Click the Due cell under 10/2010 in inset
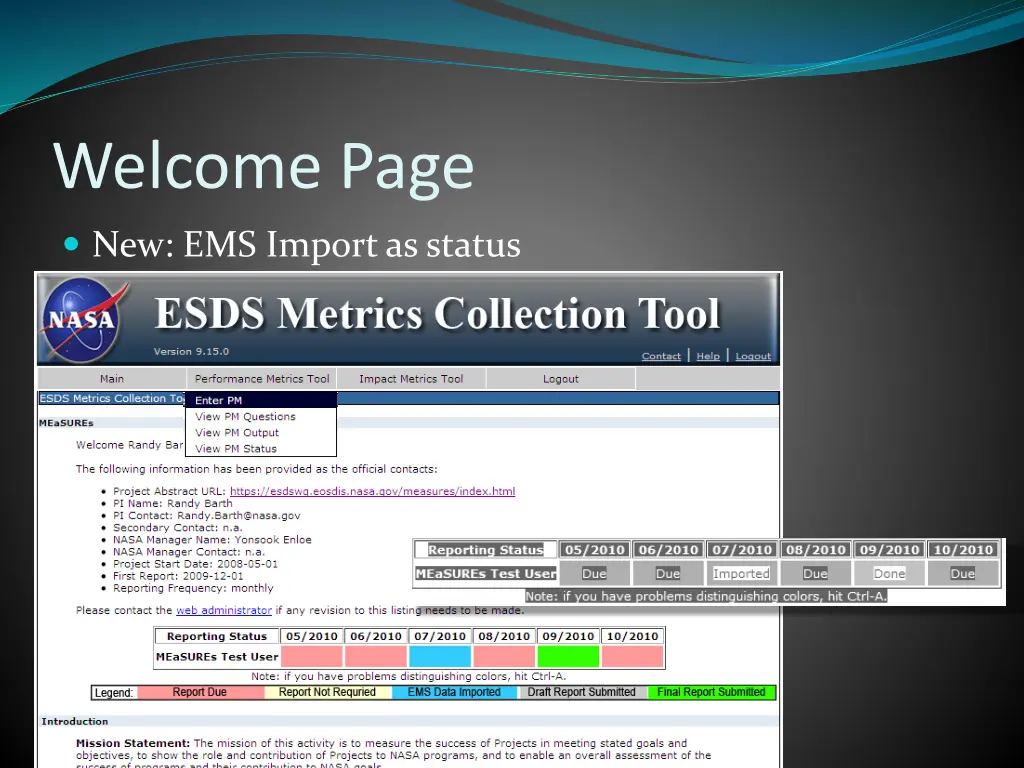This screenshot has width=1024, height=768. point(963,573)
